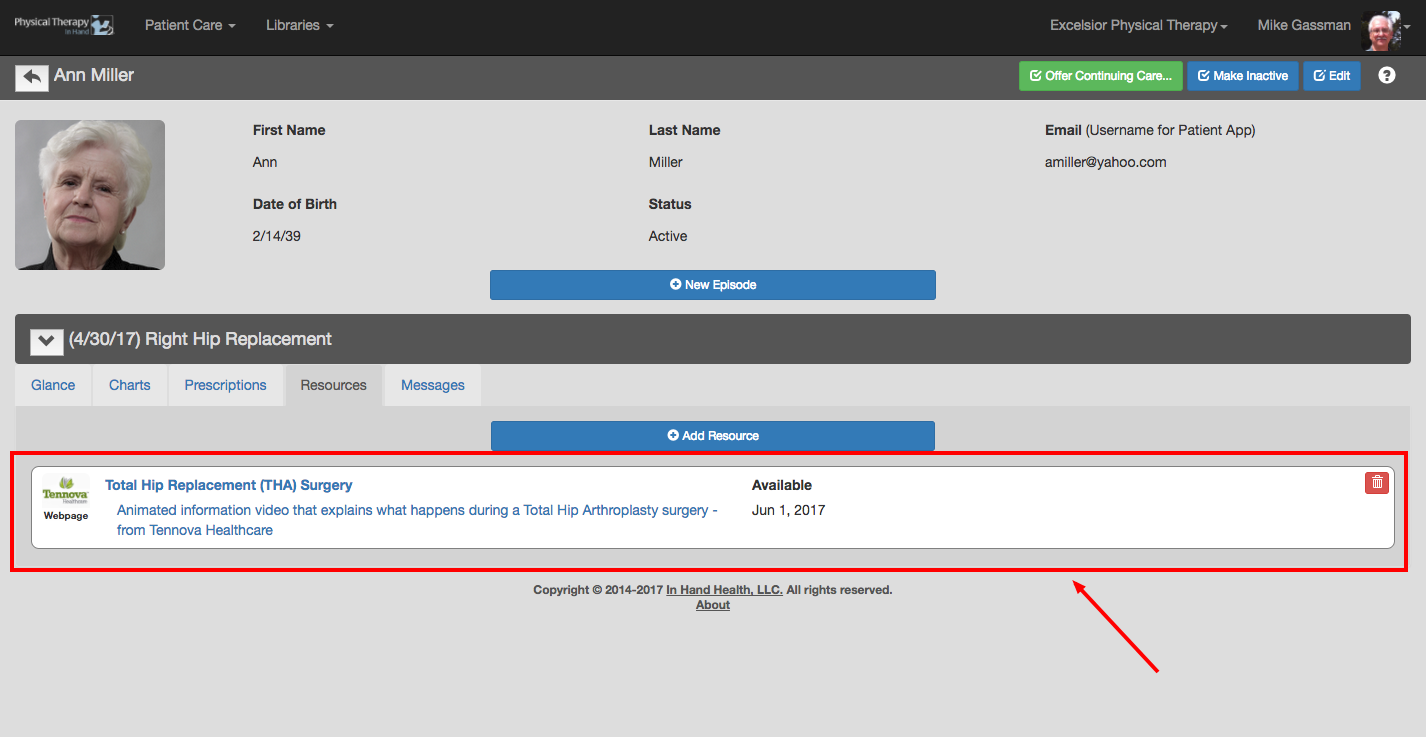Click the Physical Therapy In Hand logo
Screen dimensions: 1426x737
pyautogui.click(x=64, y=25)
